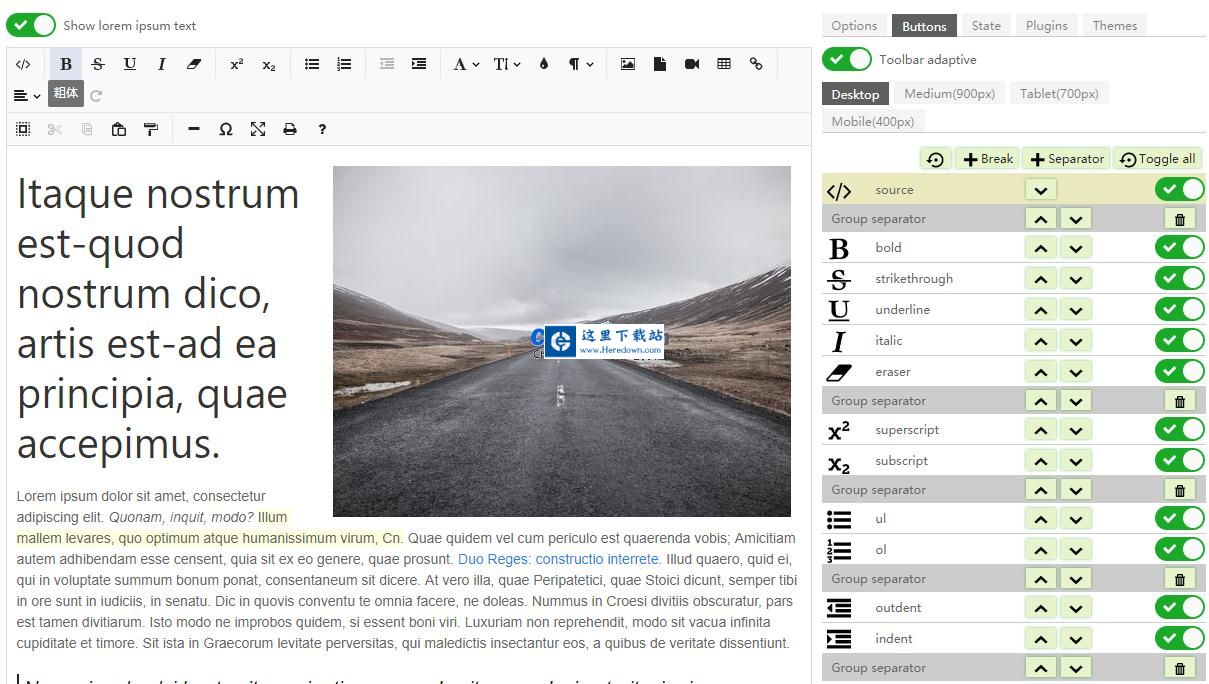Open the fill color droplet picker
The width and height of the screenshot is (1209, 684).
543,64
